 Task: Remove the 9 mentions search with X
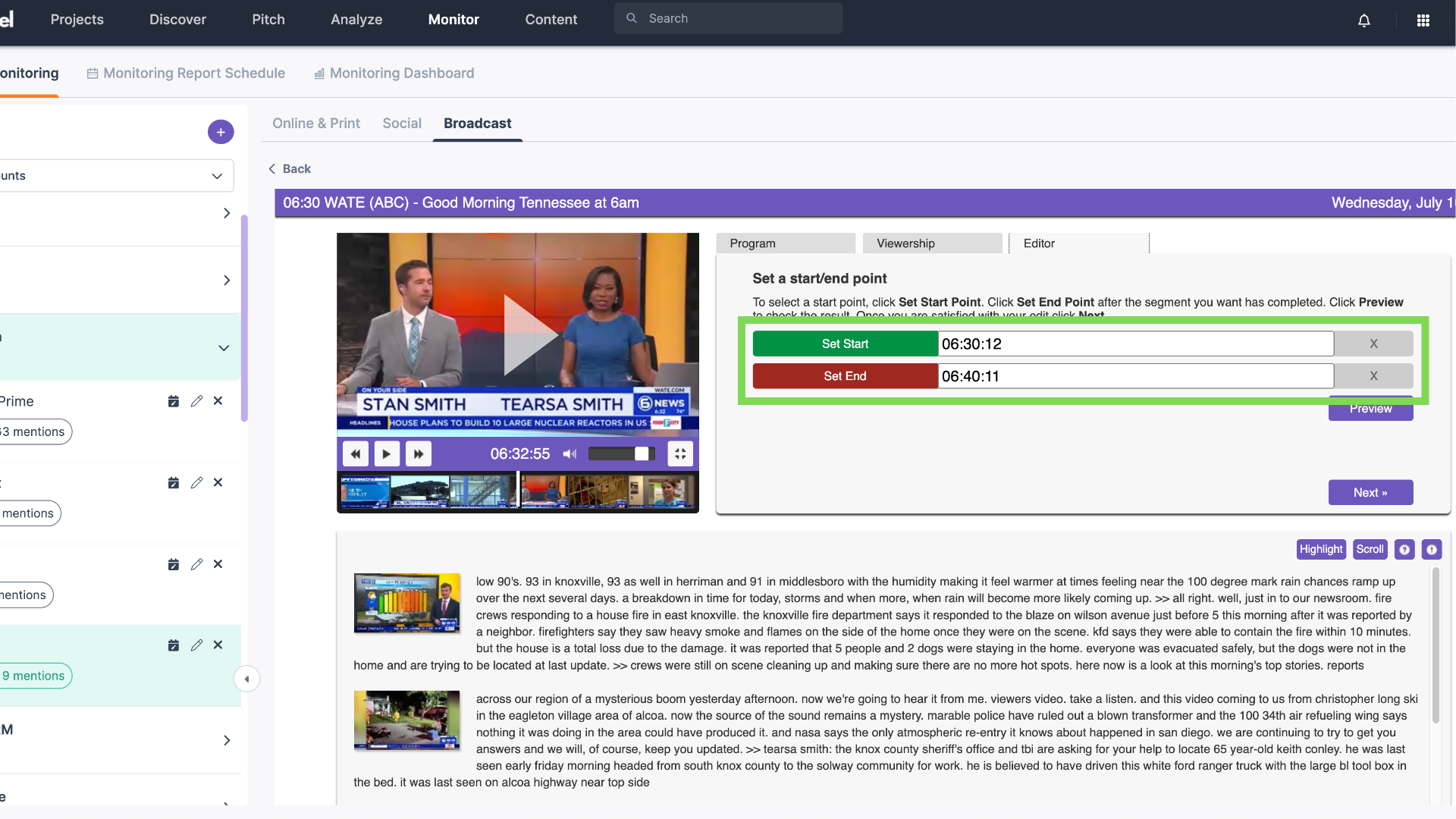pyautogui.click(x=218, y=645)
